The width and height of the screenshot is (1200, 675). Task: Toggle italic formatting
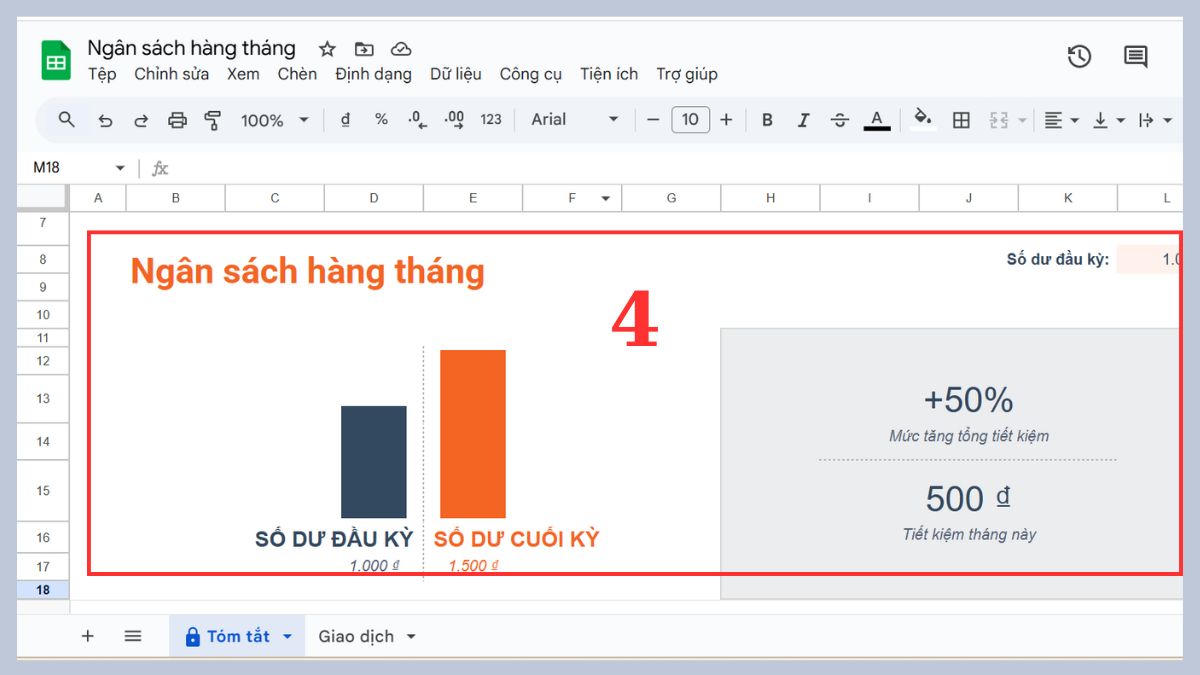pyautogui.click(x=803, y=119)
